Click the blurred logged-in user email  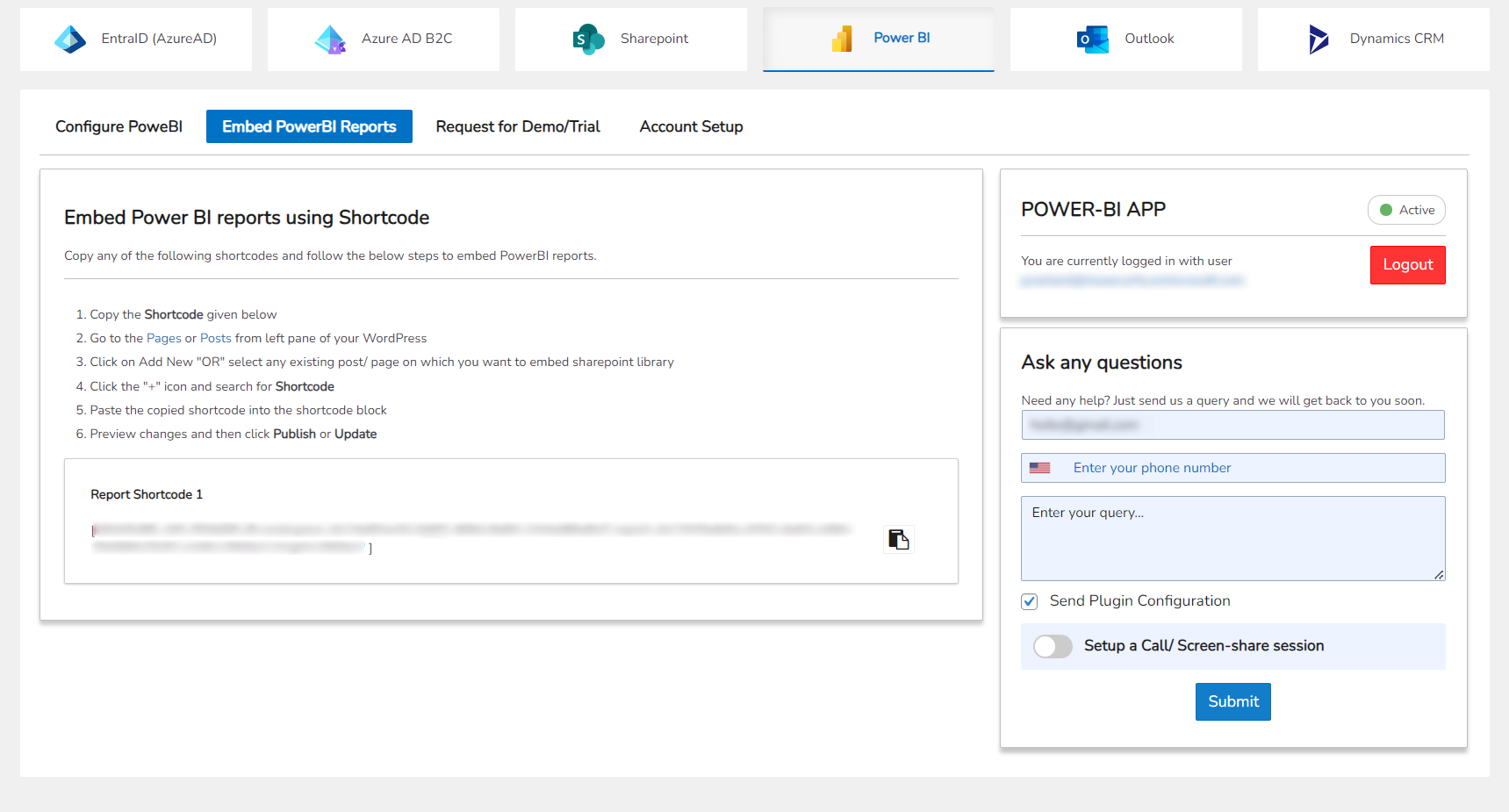click(1132, 280)
